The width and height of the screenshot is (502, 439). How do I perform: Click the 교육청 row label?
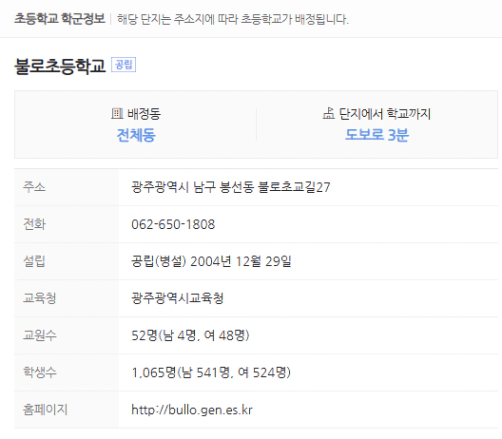39,298
